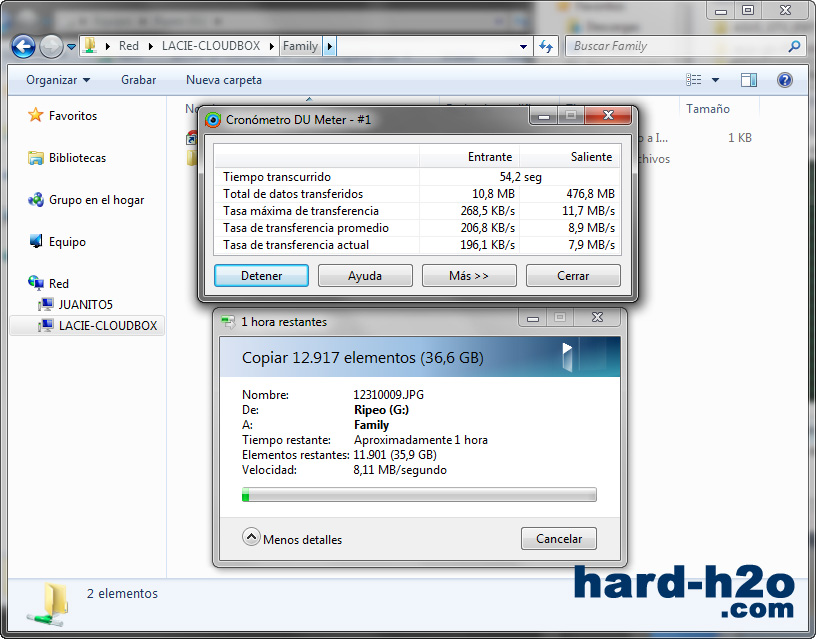
Task: Click the DU Meter title bar icon
Action: pos(213,120)
